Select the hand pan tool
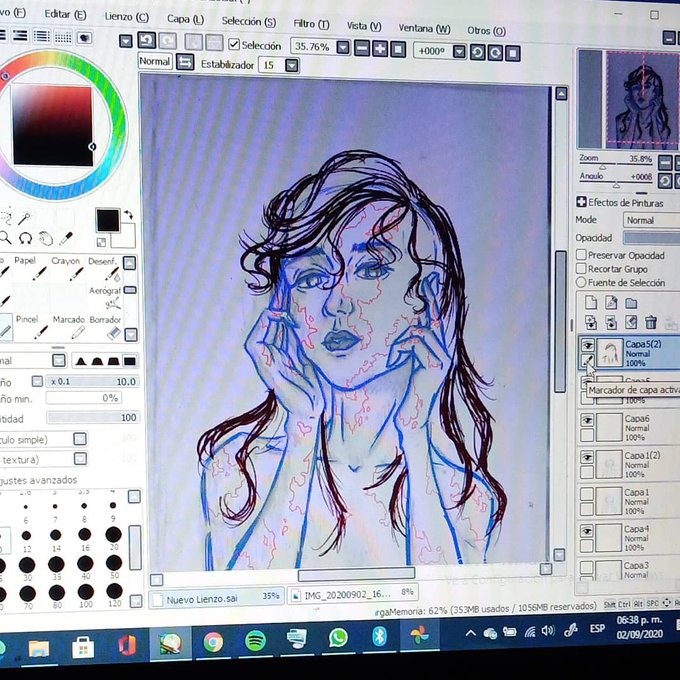 46,238
